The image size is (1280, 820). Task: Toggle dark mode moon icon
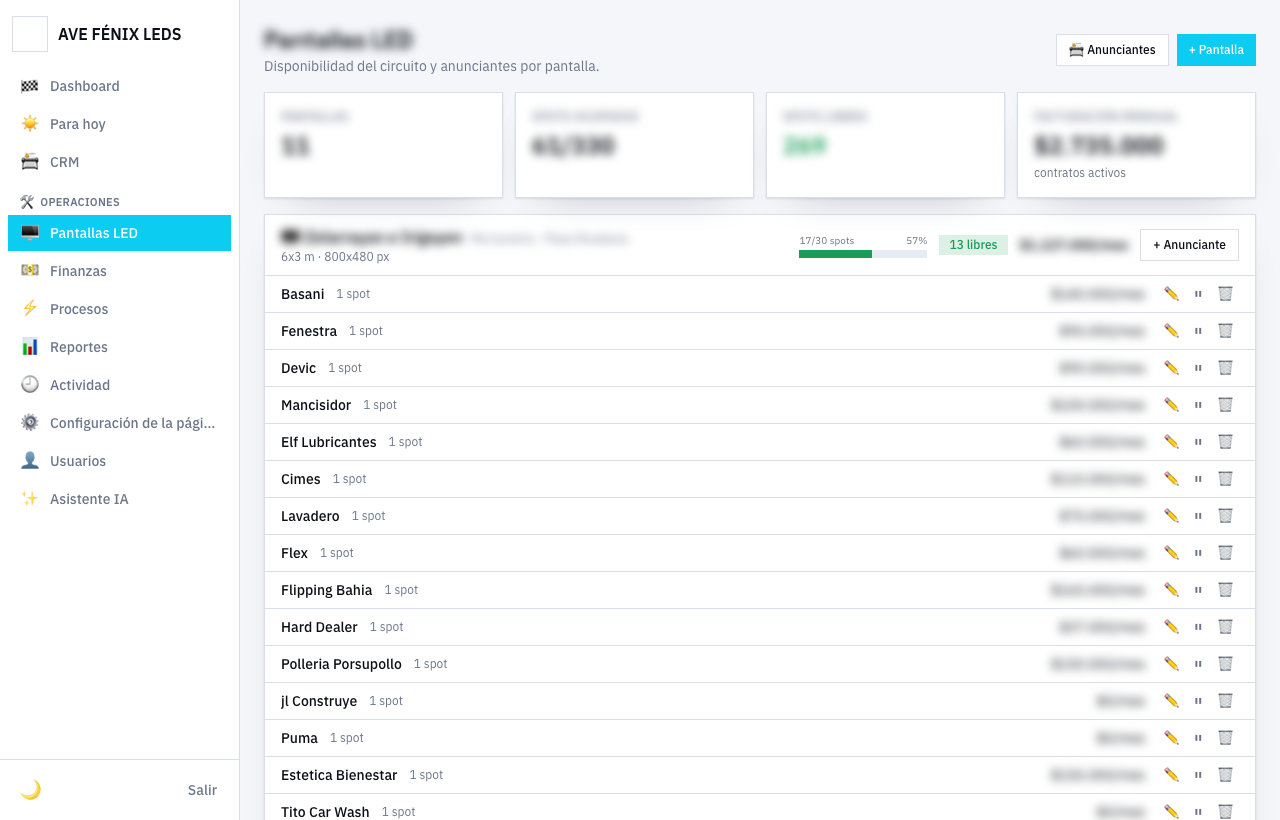coord(31,790)
